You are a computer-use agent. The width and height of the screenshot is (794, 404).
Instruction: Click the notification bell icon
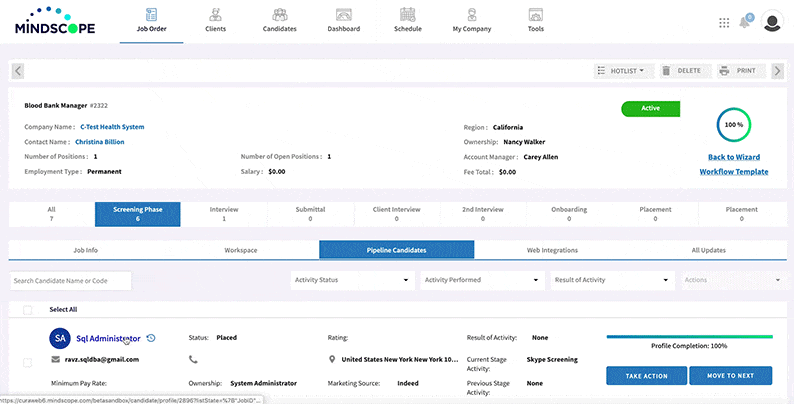coord(745,23)
